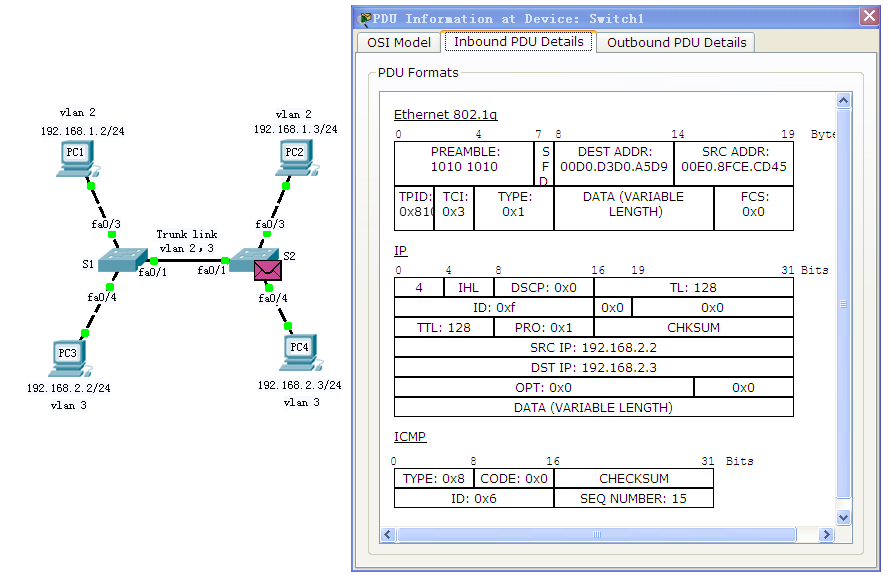Click the ICMP ID: 0x6 field
The width and height of the screenshot is (889, 575).
tap(474, 498)
